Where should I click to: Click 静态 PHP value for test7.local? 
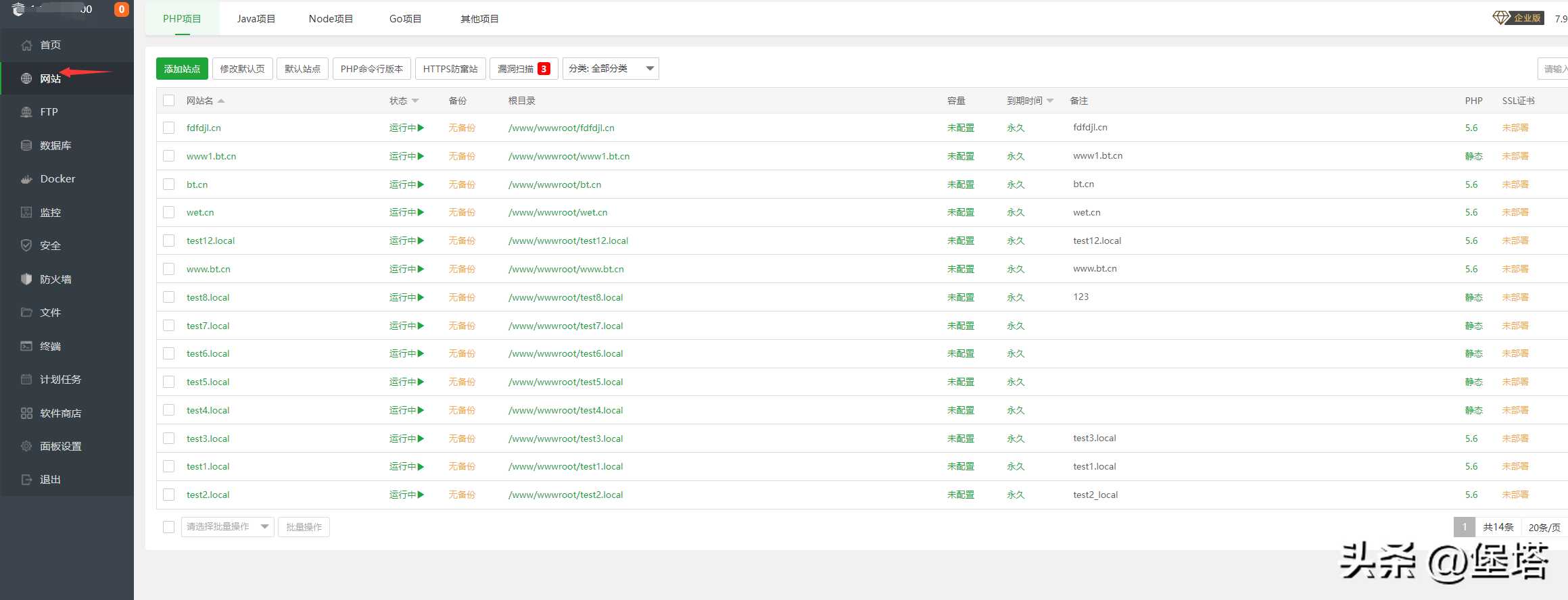tap(1473, 326)
